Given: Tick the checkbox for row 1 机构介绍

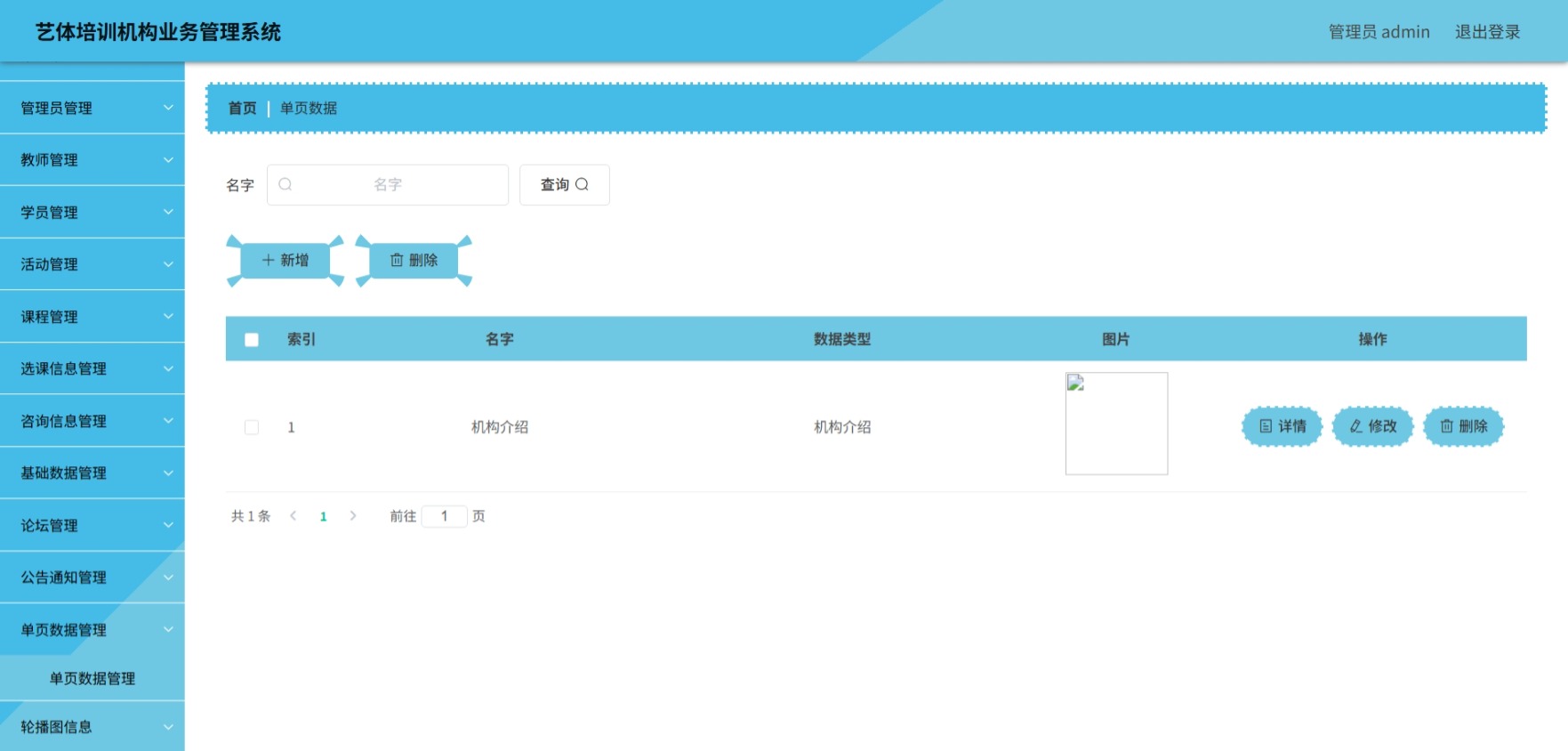Looking at the screenshot, I should click(x=252, y=427).
